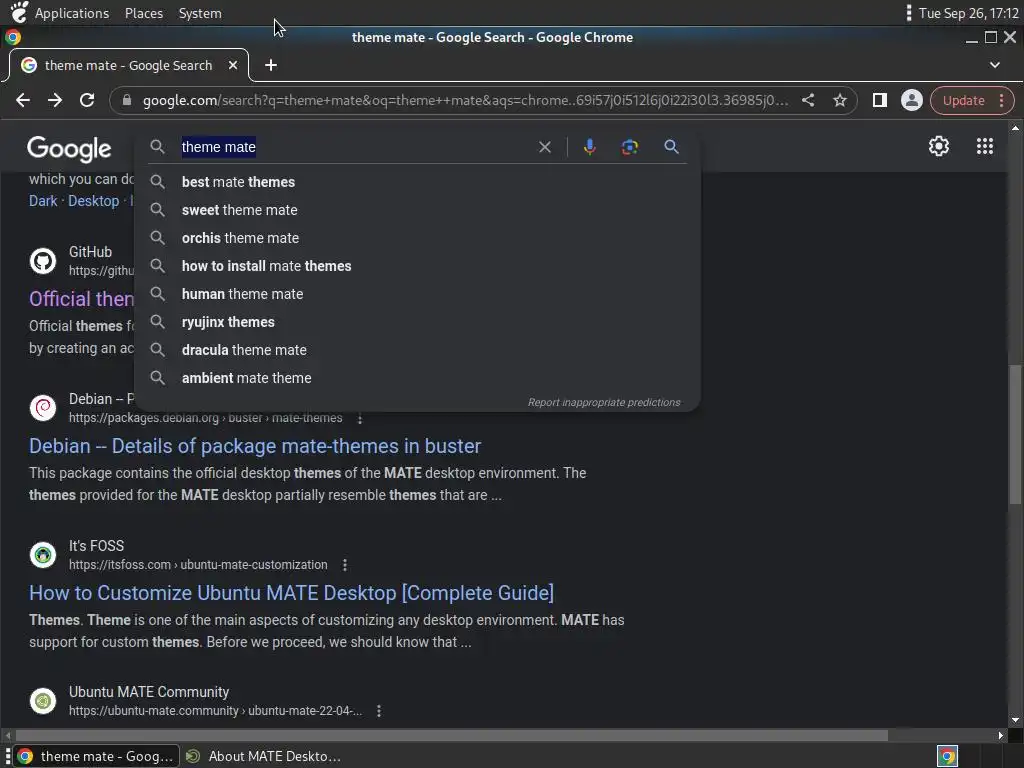Click the 'theme mate' search input field
1024x768 pixels.
(353, 147)
